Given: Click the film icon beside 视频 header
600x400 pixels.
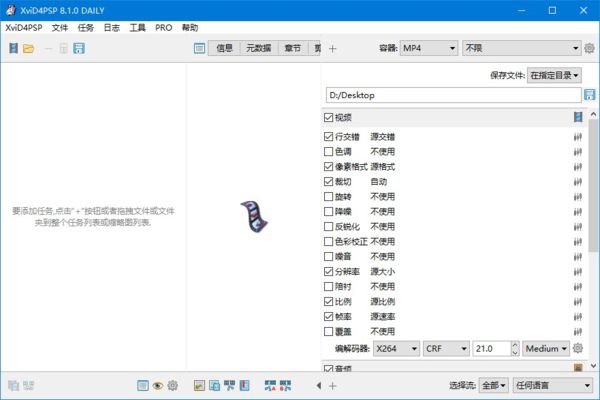Looking at the screenshot, I should click(x=578, y=118).
